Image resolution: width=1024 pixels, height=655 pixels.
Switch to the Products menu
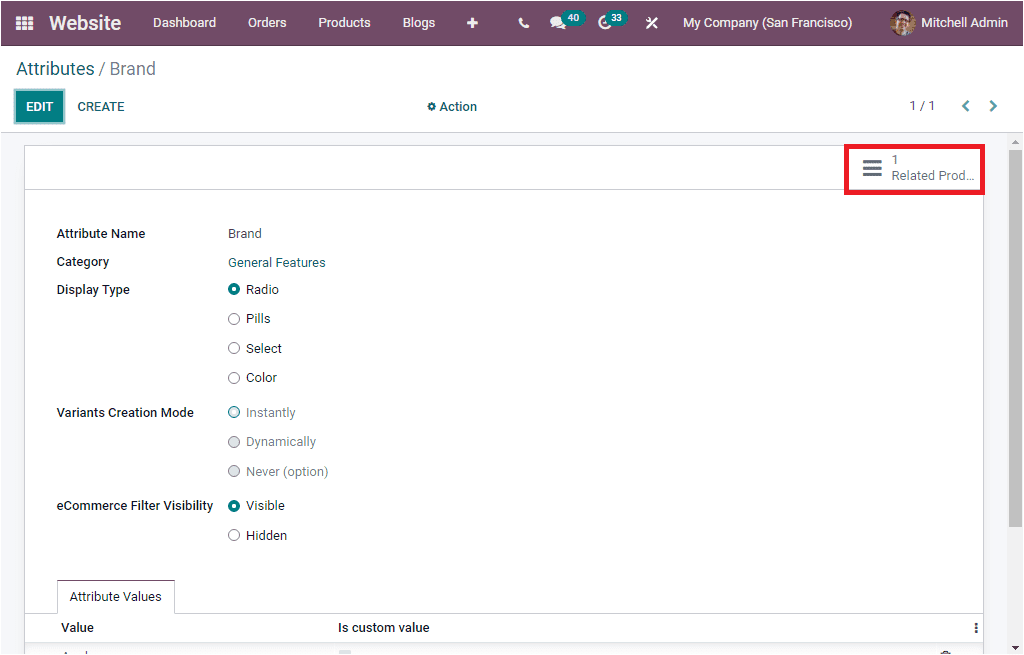click(x=344, y=22)
